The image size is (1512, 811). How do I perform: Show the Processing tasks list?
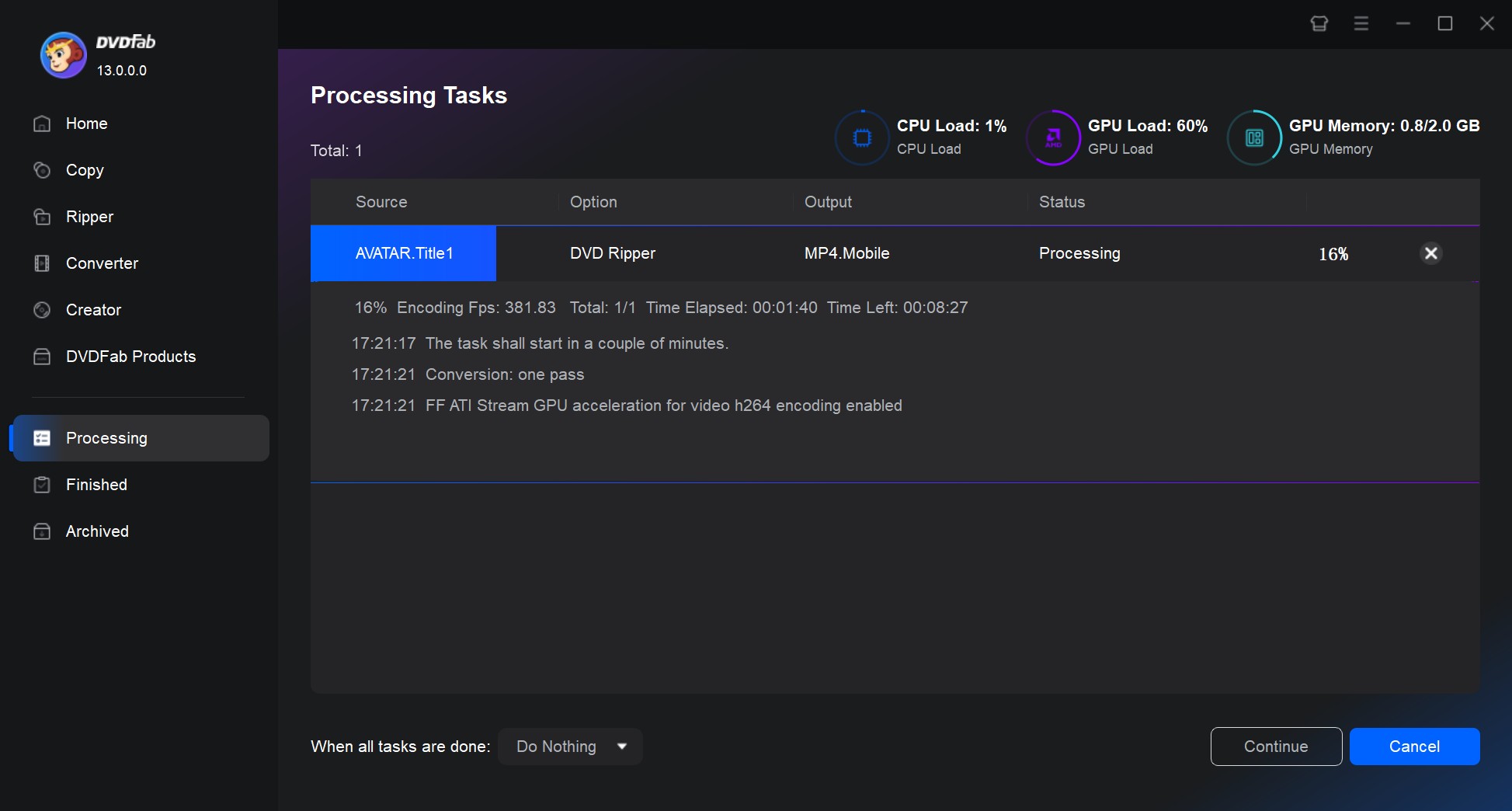coord(141,438)
